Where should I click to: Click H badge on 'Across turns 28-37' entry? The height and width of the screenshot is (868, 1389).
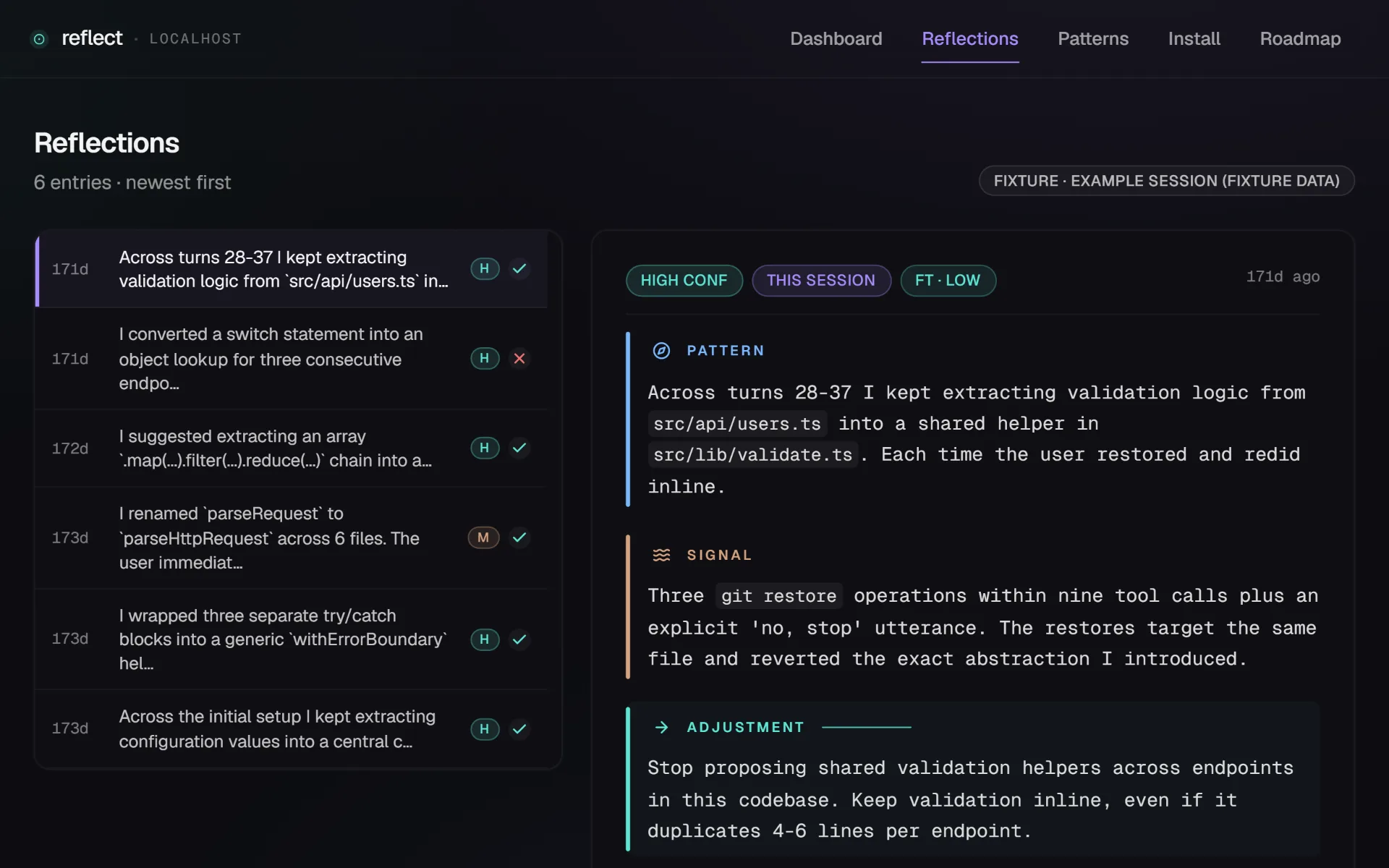tap(485, 268)
